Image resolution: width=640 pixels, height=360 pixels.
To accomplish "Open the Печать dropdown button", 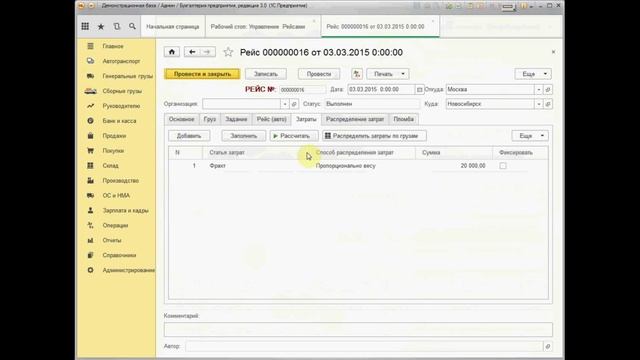I will click(387, 74).
